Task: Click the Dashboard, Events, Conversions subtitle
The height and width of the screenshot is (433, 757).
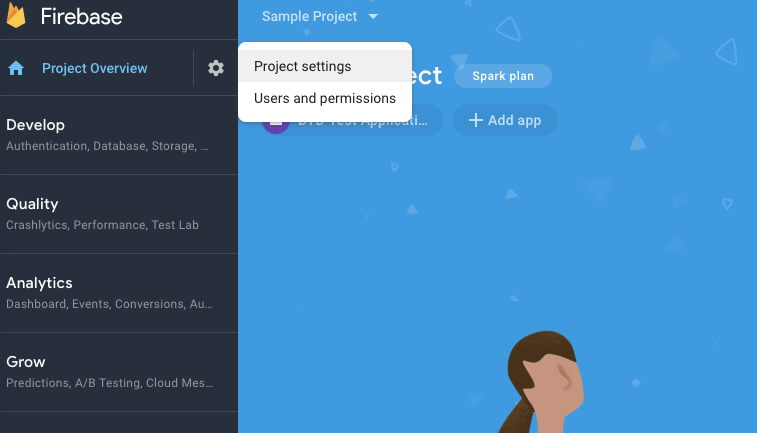Action: point(109,304)
